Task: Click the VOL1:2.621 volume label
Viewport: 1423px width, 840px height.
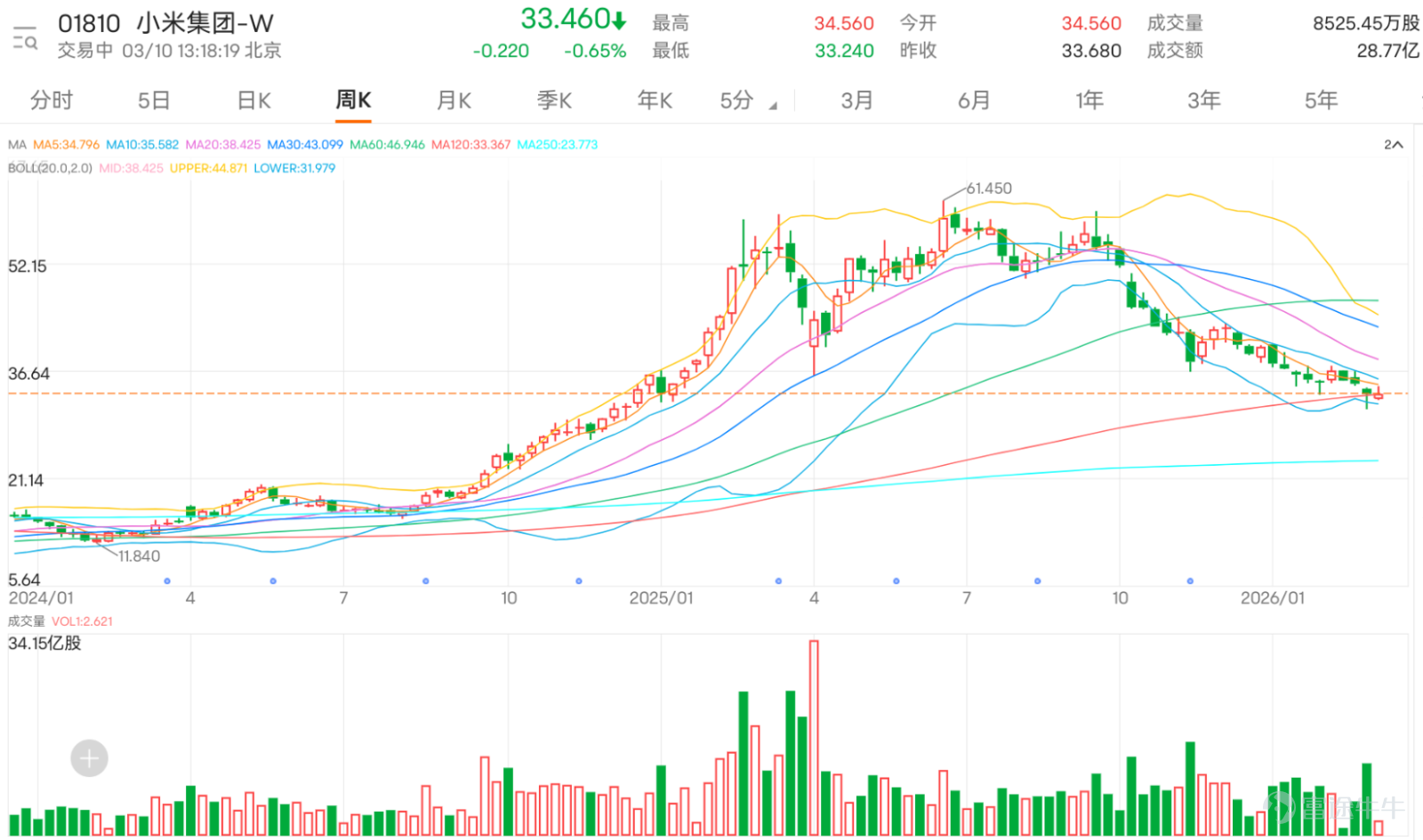Action: tap(82, 621)
